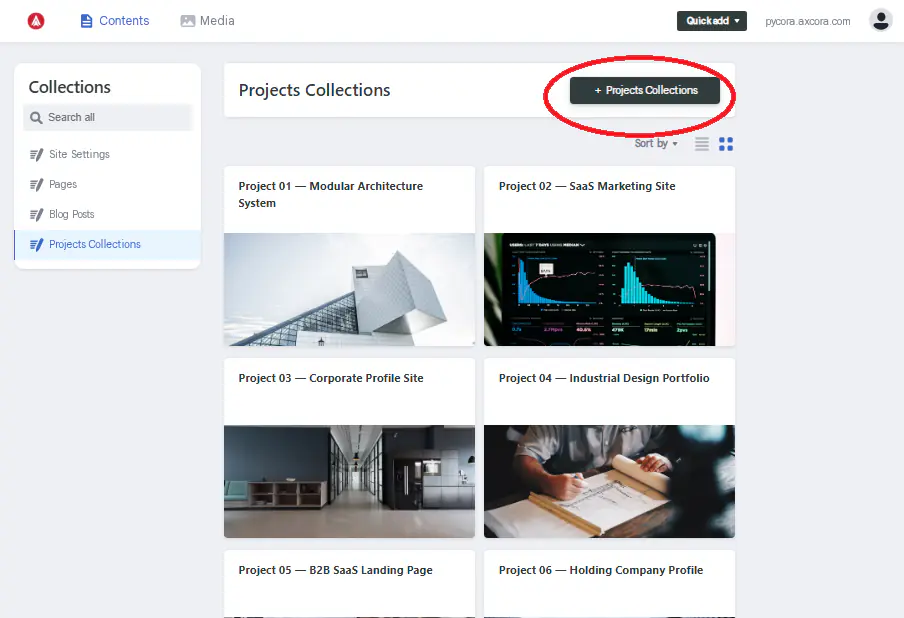
Task: Open the user profile avatar
Action: pos(880,21)
